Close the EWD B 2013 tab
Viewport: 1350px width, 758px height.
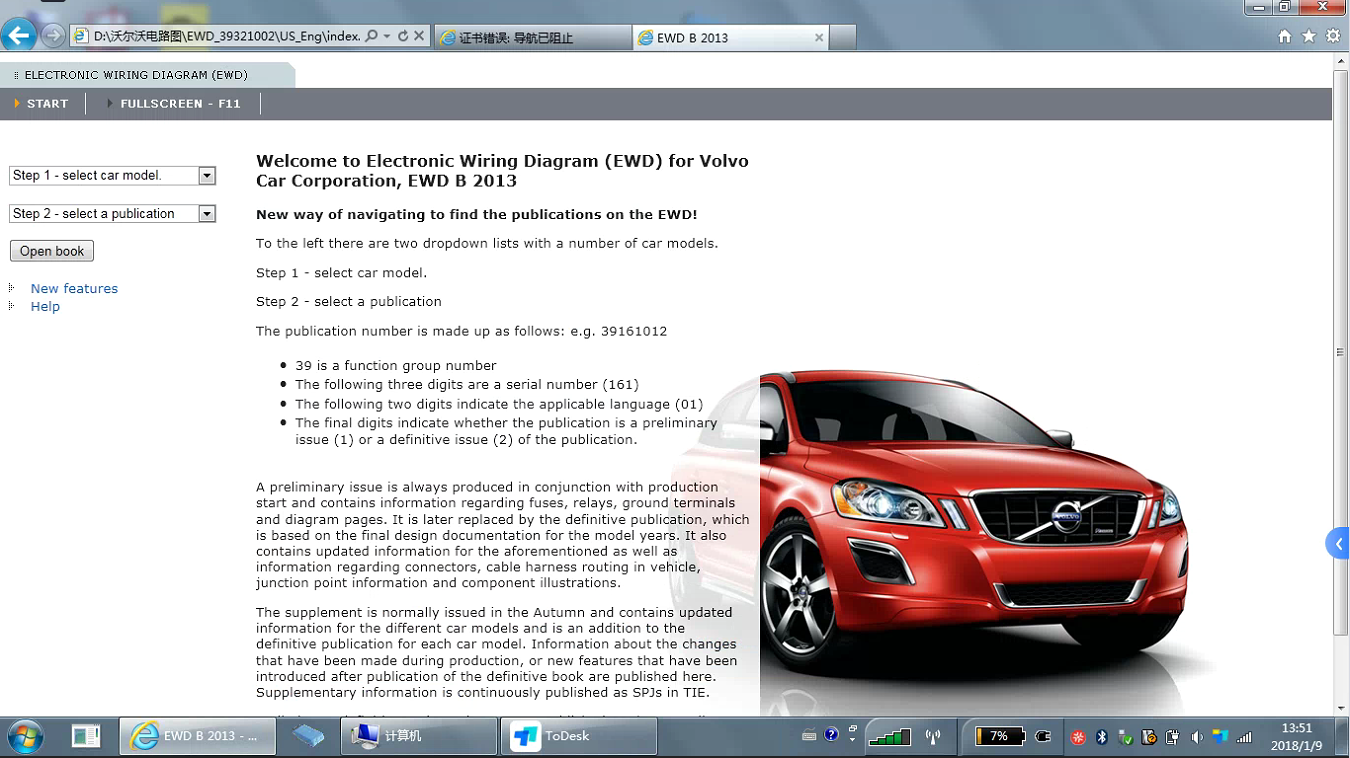coord(819,37)
